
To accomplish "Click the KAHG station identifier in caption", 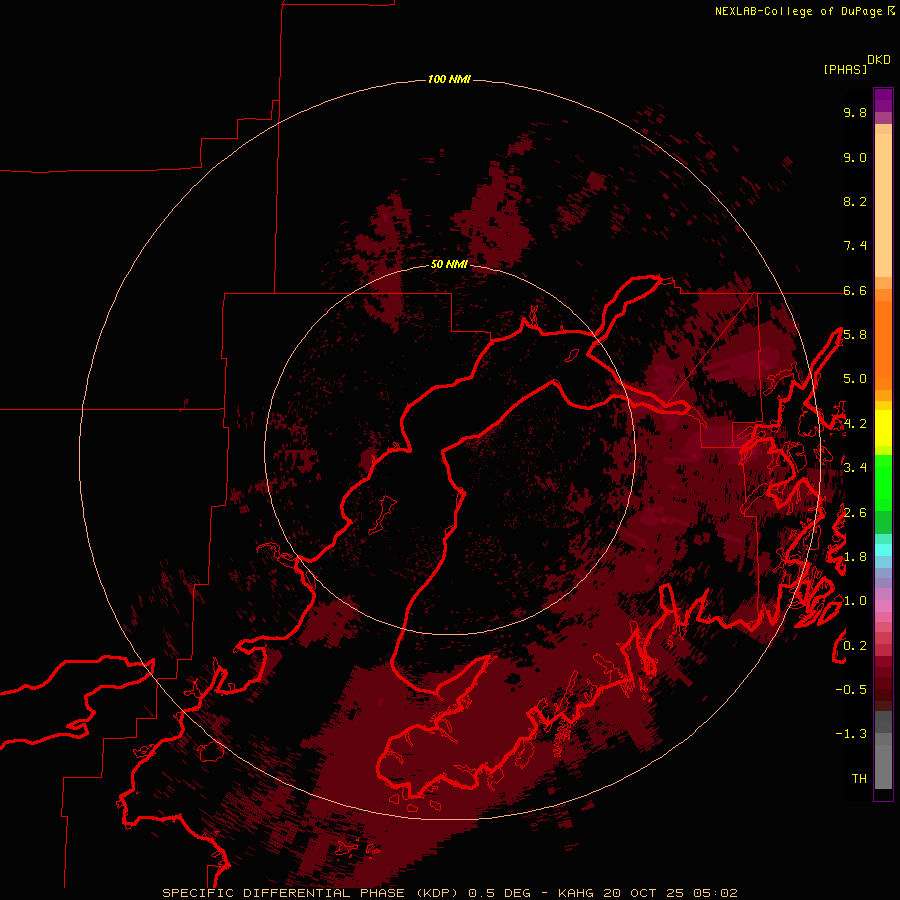I will pyautogui.click(x=576, y=893).
